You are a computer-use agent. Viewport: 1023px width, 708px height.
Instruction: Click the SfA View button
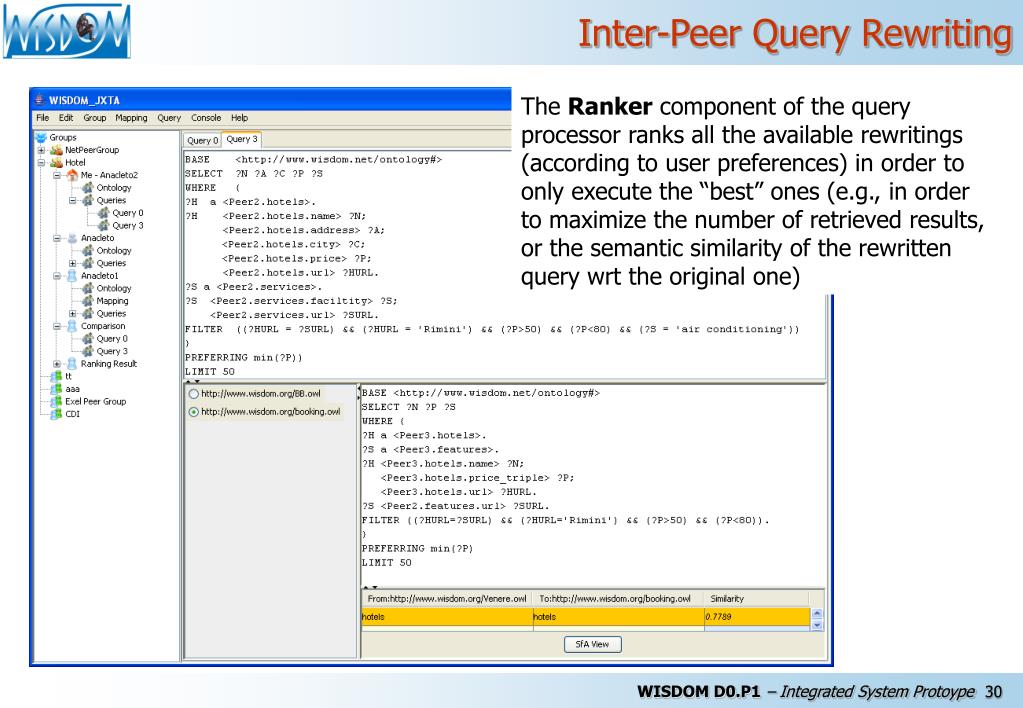tap(592, 644)
